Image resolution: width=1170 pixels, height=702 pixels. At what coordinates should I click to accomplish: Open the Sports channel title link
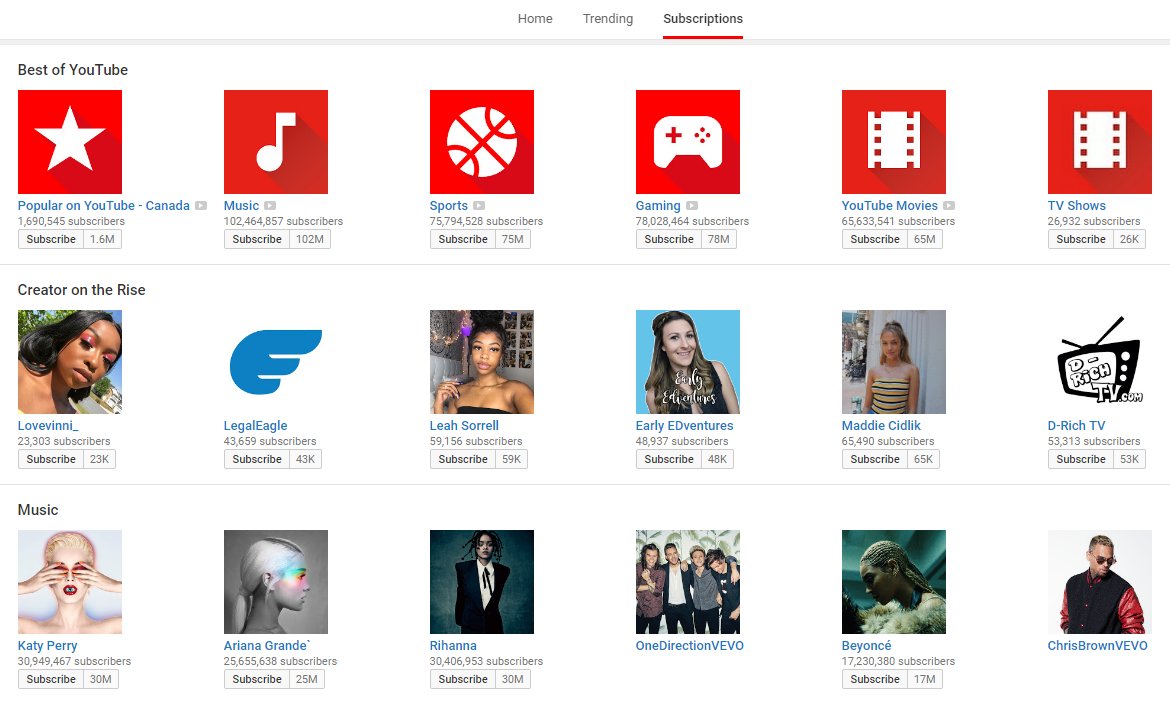pyautogui.click(x=448, y=206)
